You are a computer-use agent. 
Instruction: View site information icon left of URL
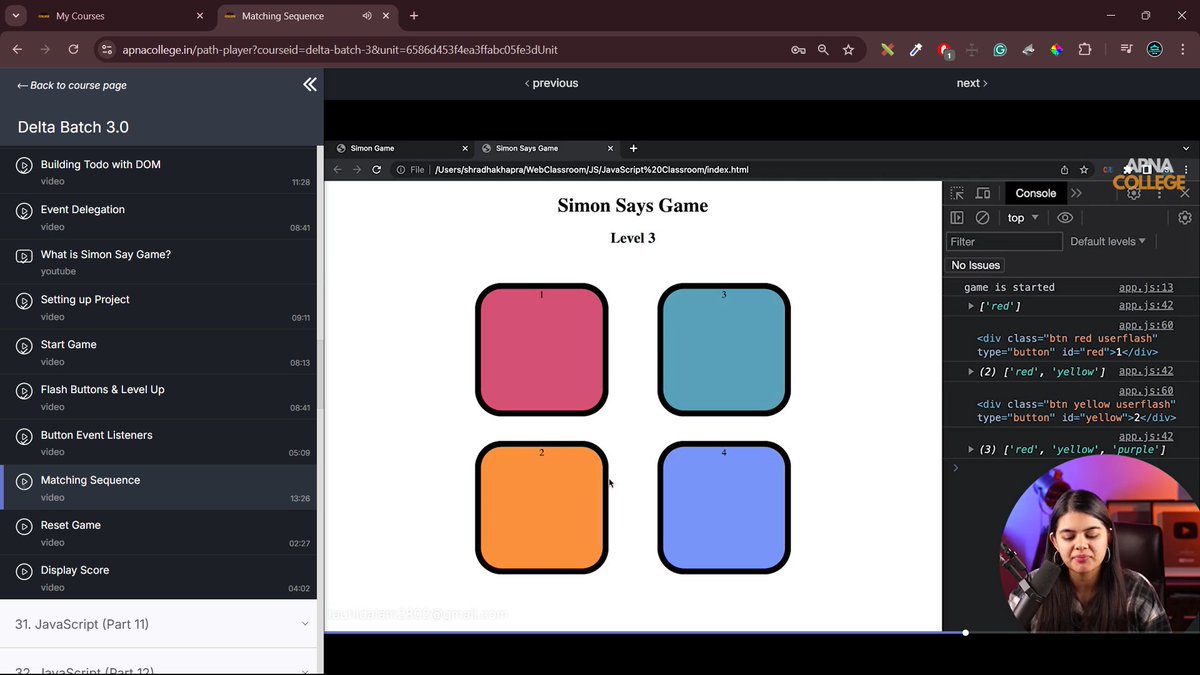[108, 49]
